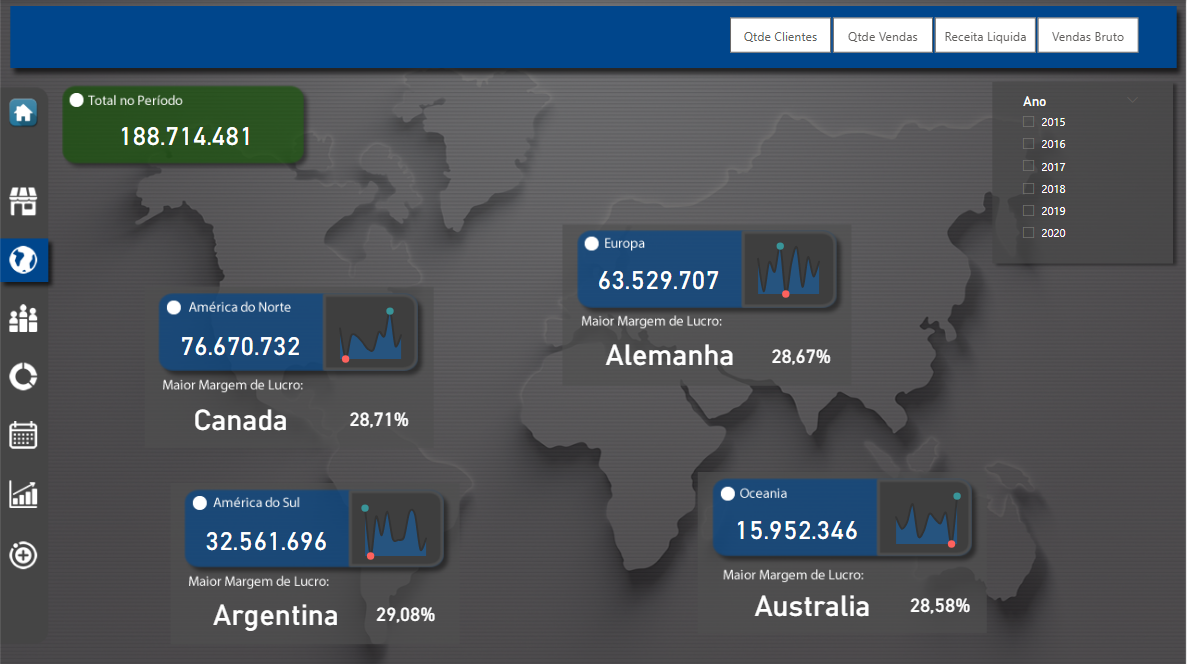
Task: Tick the 2020 year checkbox
Action: [x=1028, y=233]
